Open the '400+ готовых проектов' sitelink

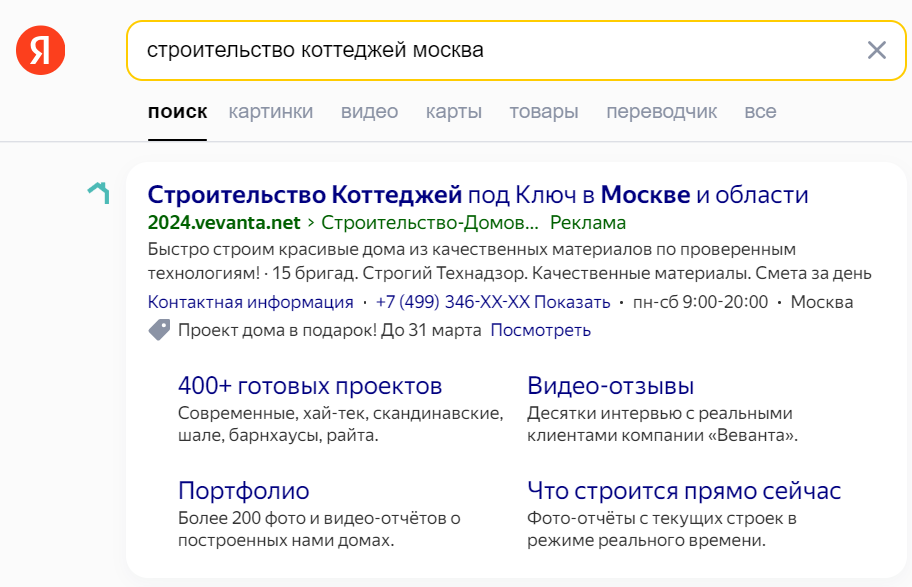tap(310, 386)
